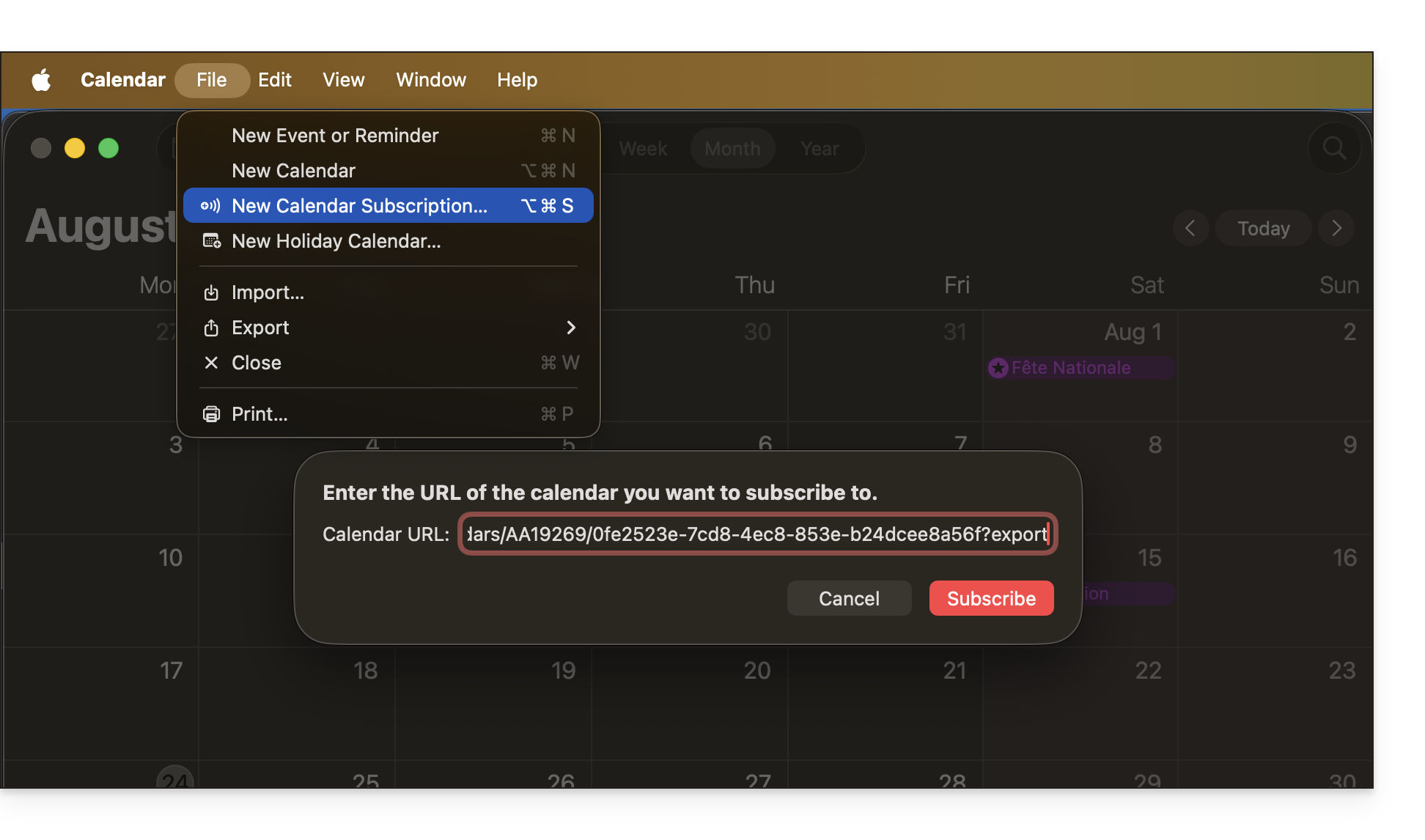Select day 16 in the calendar
The image size is (1425, 840).
[x=1344, y=558]
